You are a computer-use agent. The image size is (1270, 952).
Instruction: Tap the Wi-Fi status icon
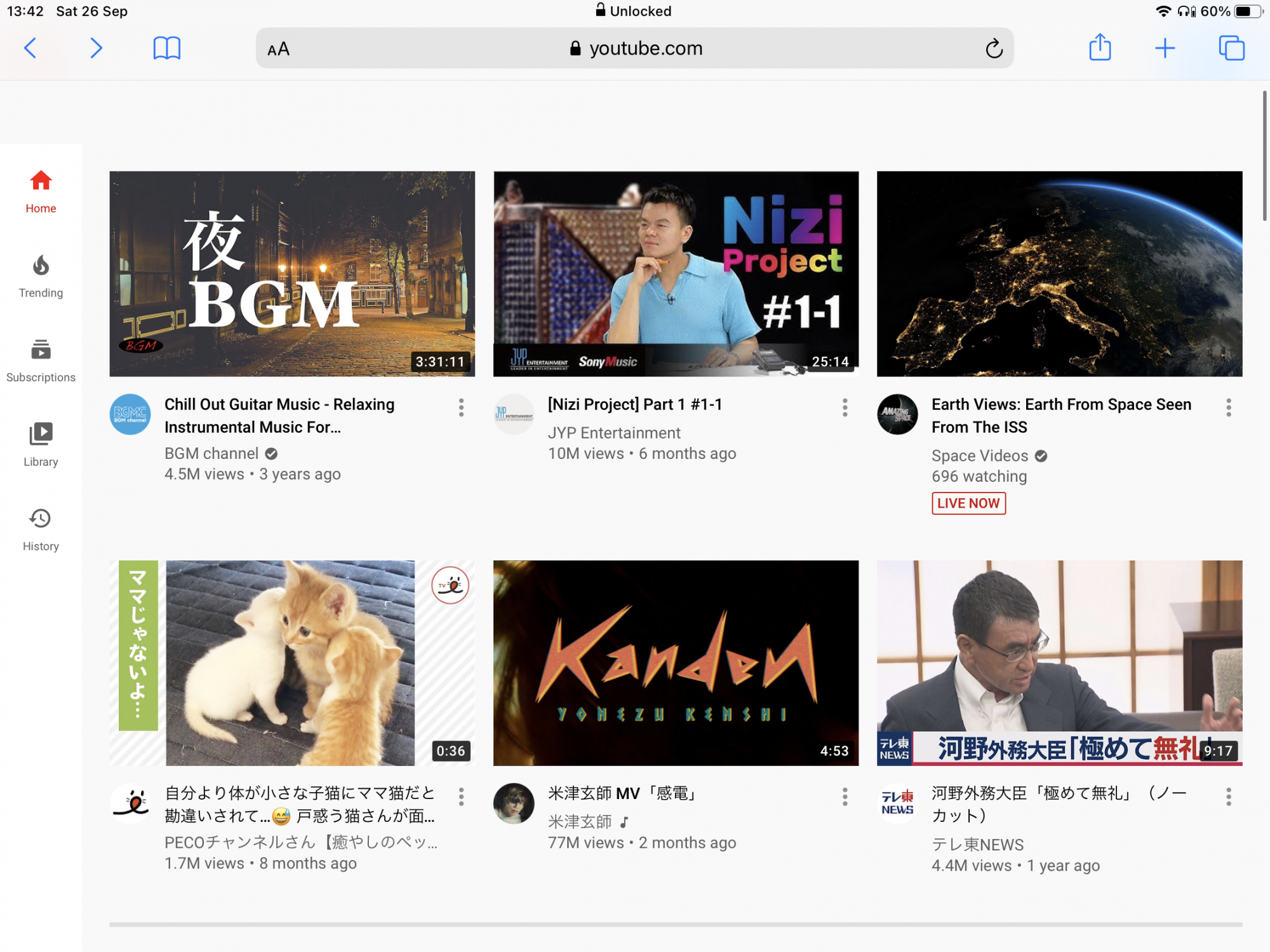tap(1163, 11)
